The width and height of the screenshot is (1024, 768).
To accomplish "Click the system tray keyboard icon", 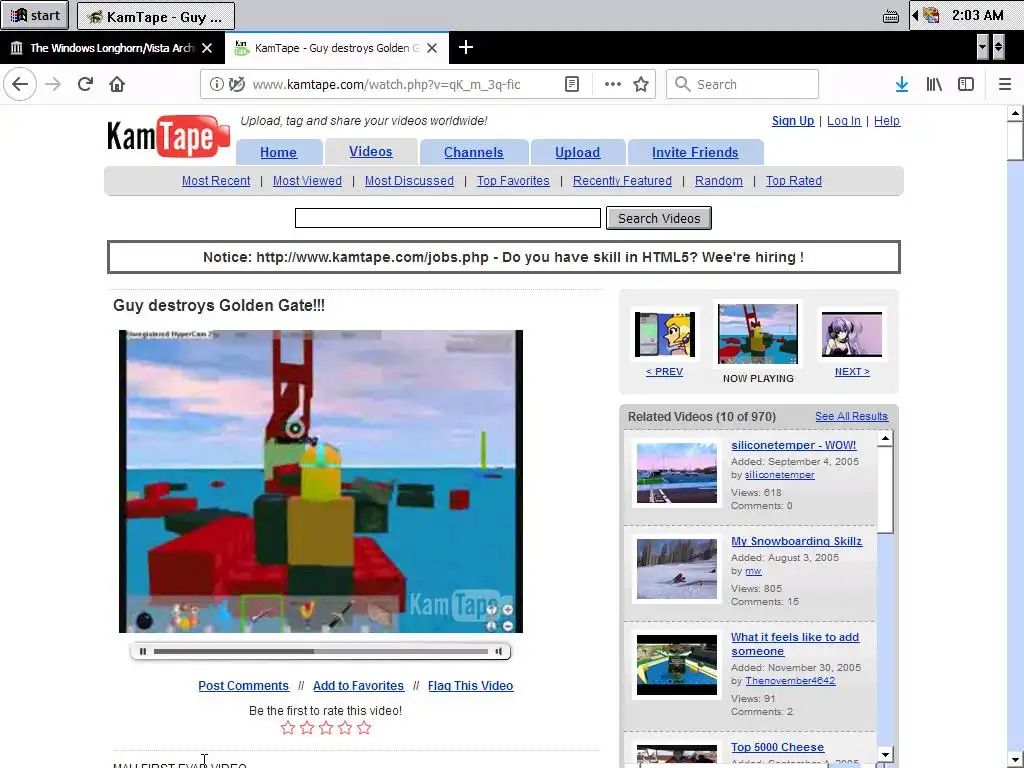I will 891,16.
